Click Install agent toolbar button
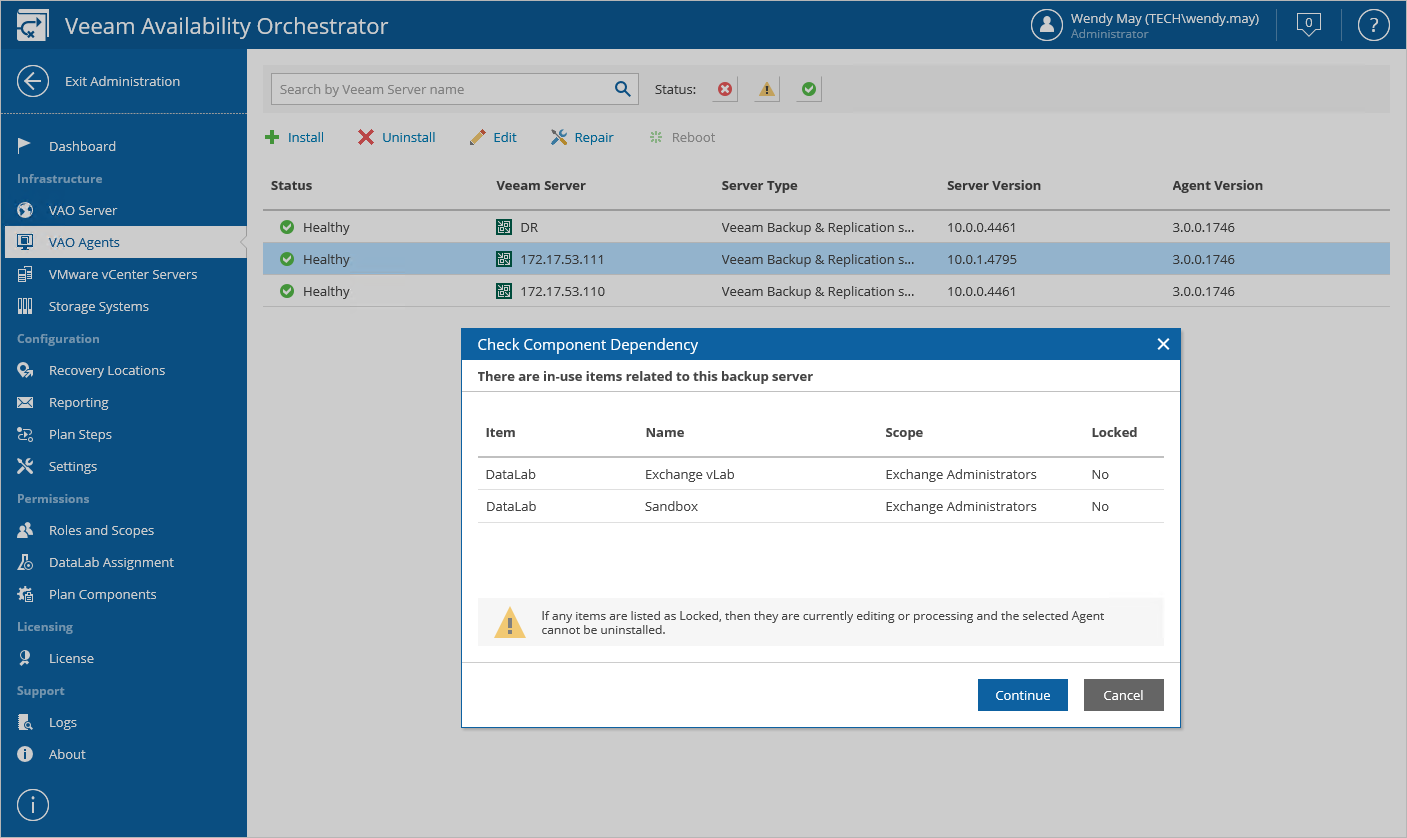The width and height of the screenshot is (1407, 838). 295,137
